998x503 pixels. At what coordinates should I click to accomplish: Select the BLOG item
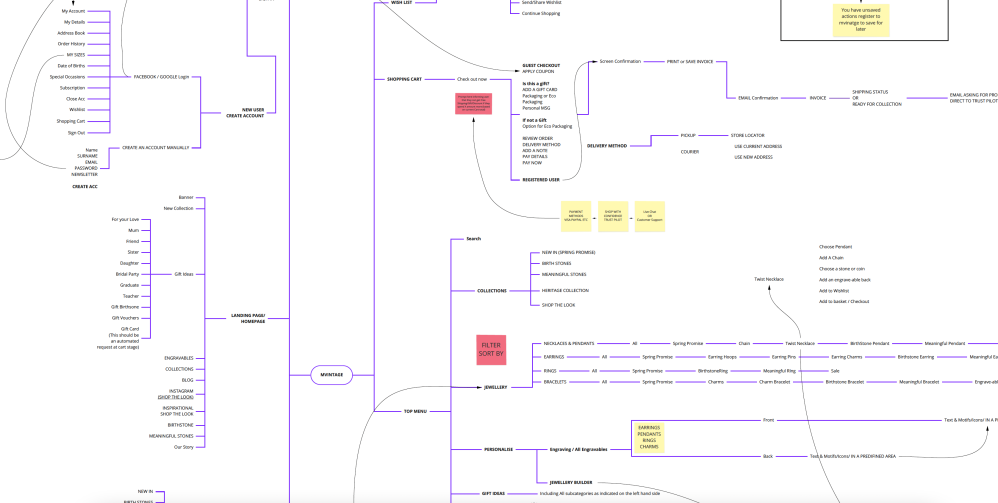[187, 379]
